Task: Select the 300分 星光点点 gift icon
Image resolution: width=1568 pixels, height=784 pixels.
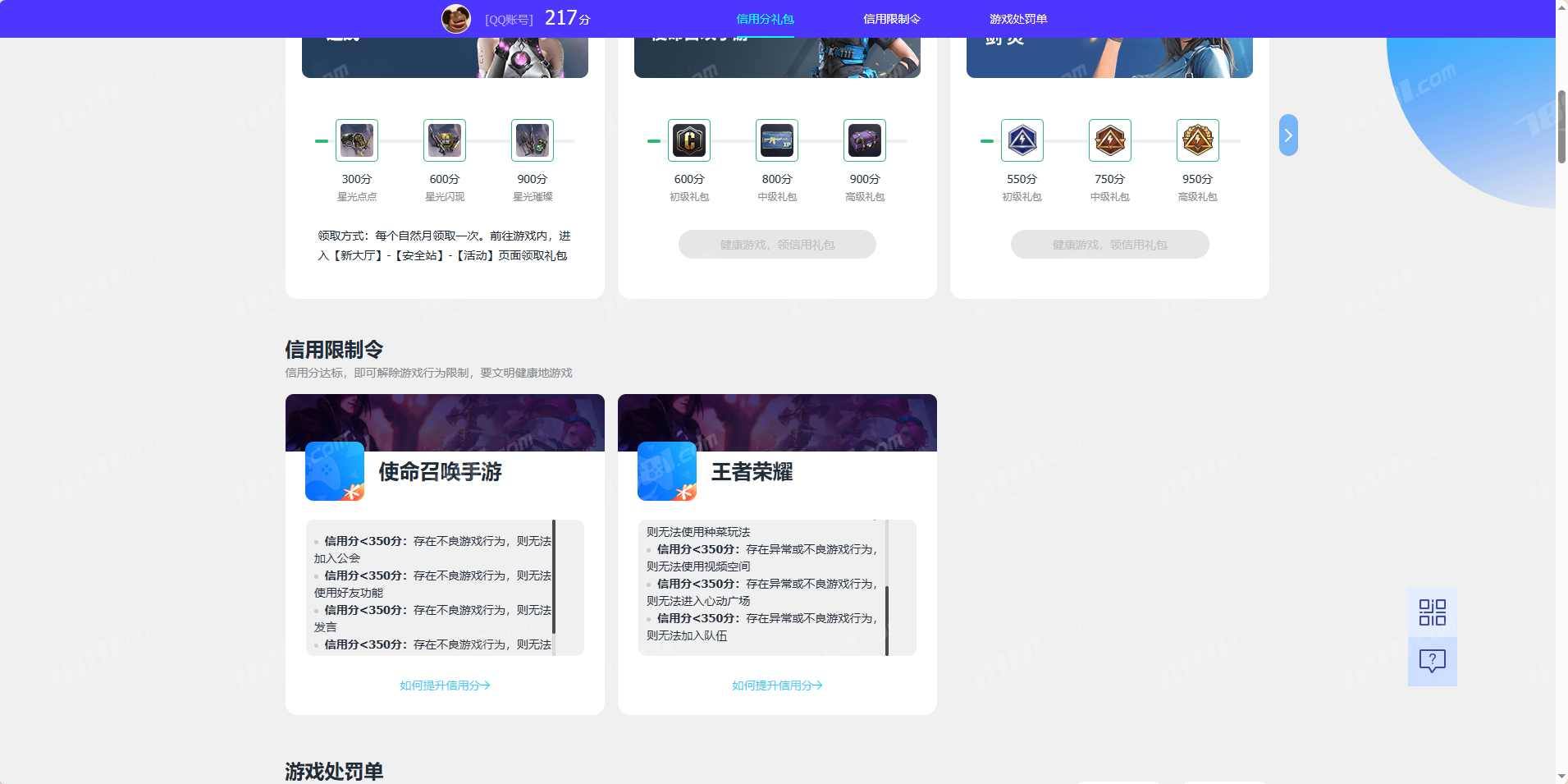Action: coord(357,140)
